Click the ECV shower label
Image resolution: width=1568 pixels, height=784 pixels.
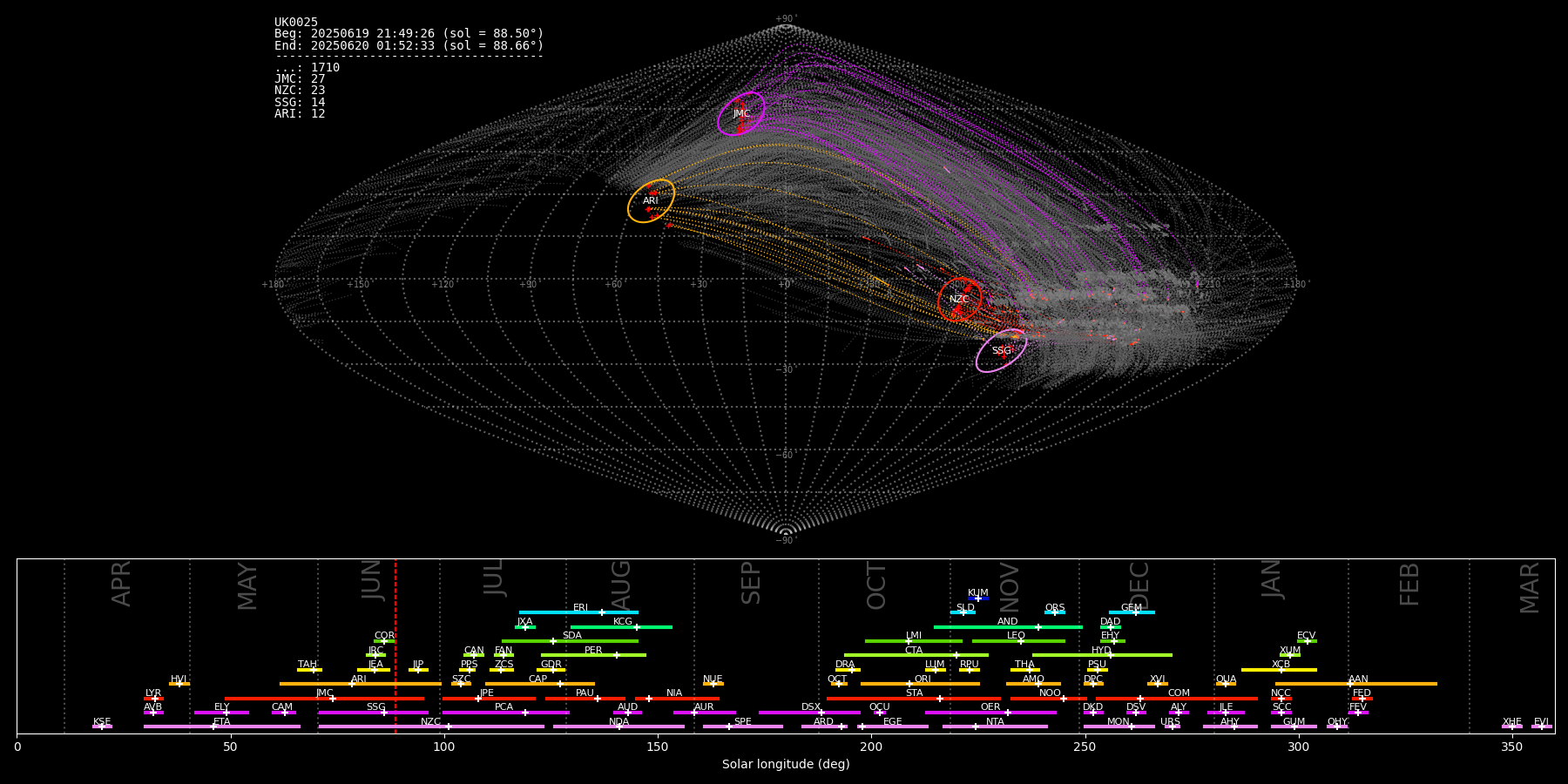(x=1306, y=636)
